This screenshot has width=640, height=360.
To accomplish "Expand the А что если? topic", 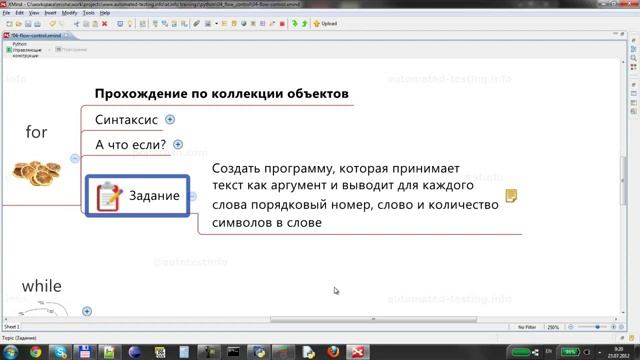I will tap(178, 144).
